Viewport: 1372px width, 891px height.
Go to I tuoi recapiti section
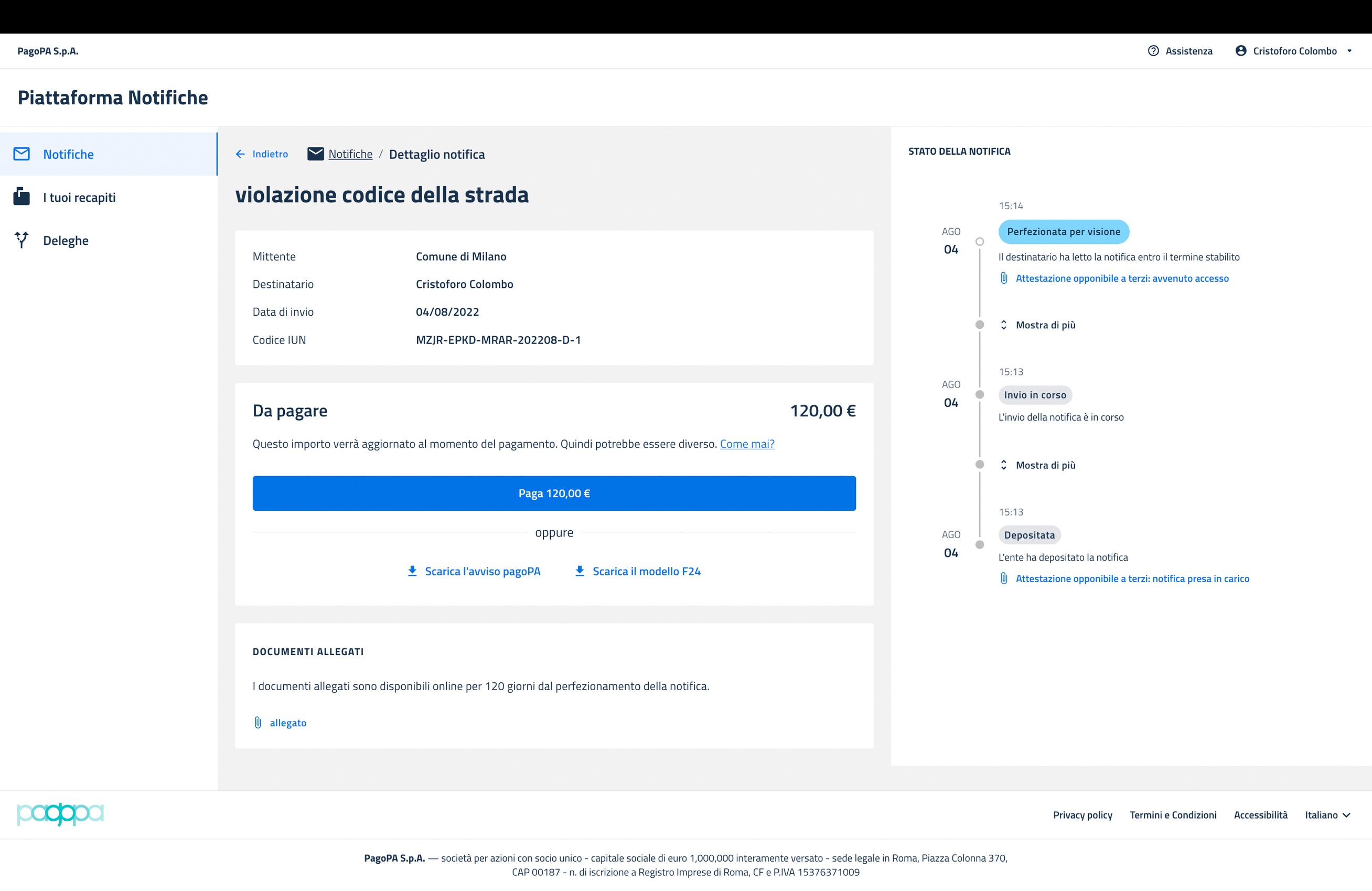[79, 198]
